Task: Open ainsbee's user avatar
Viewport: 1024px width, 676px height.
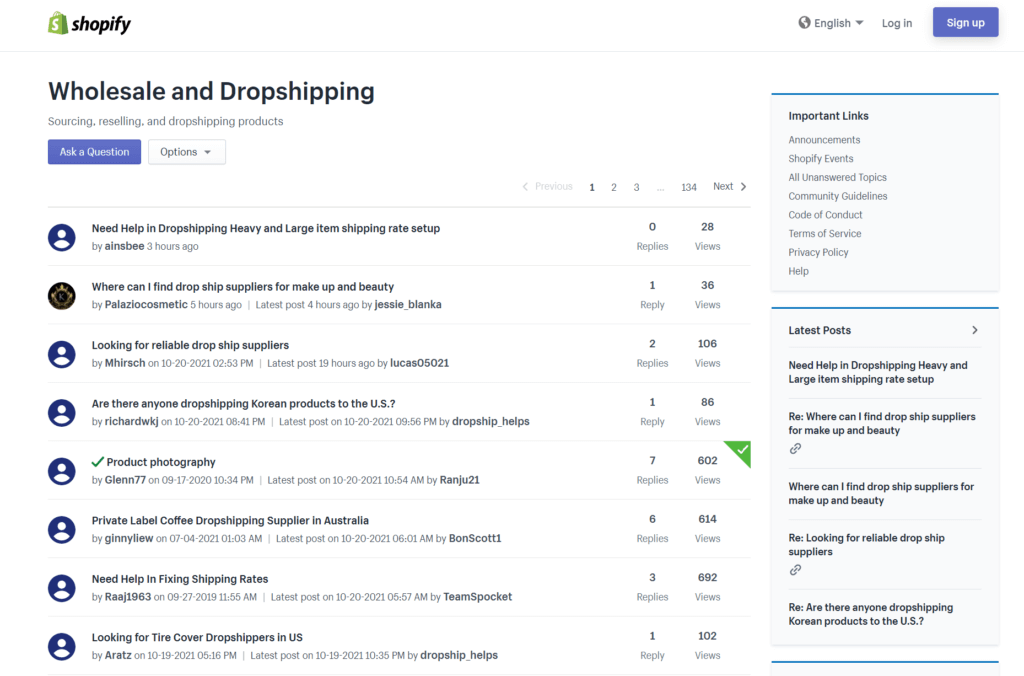Action: (x=61, y=237)
